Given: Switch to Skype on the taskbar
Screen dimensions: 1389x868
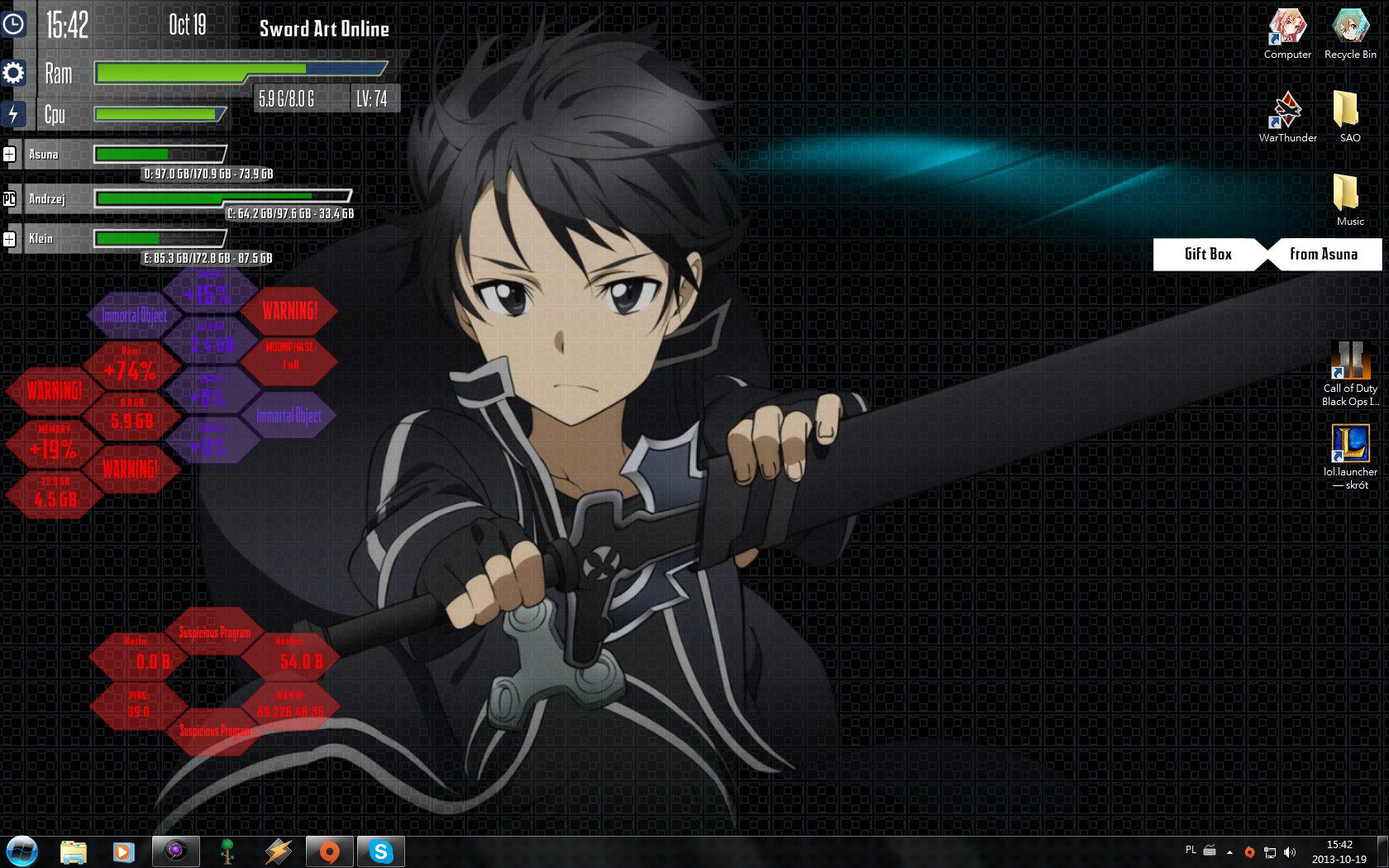Looking at the screenshot, I should (380, 851).
